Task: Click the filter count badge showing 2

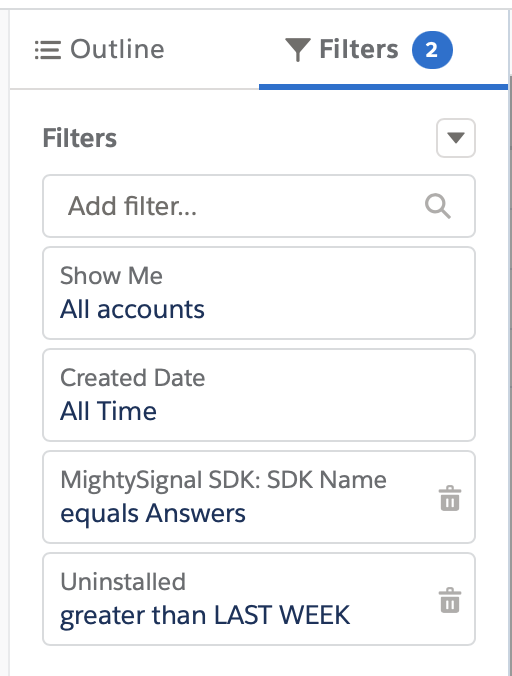Action: click(x=432, y=50)
